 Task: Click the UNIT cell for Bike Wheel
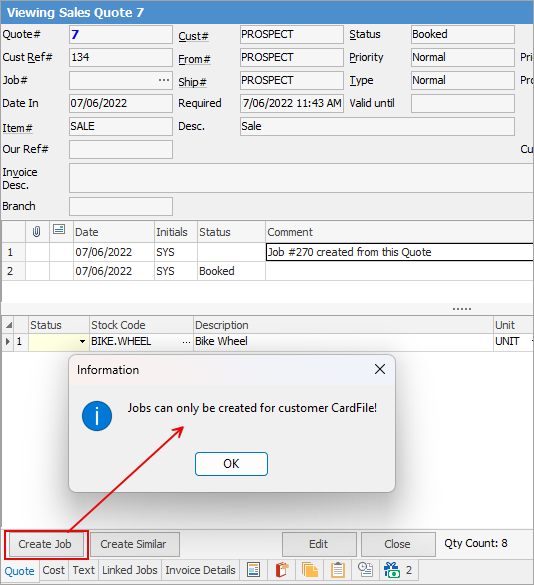(513, 341)
